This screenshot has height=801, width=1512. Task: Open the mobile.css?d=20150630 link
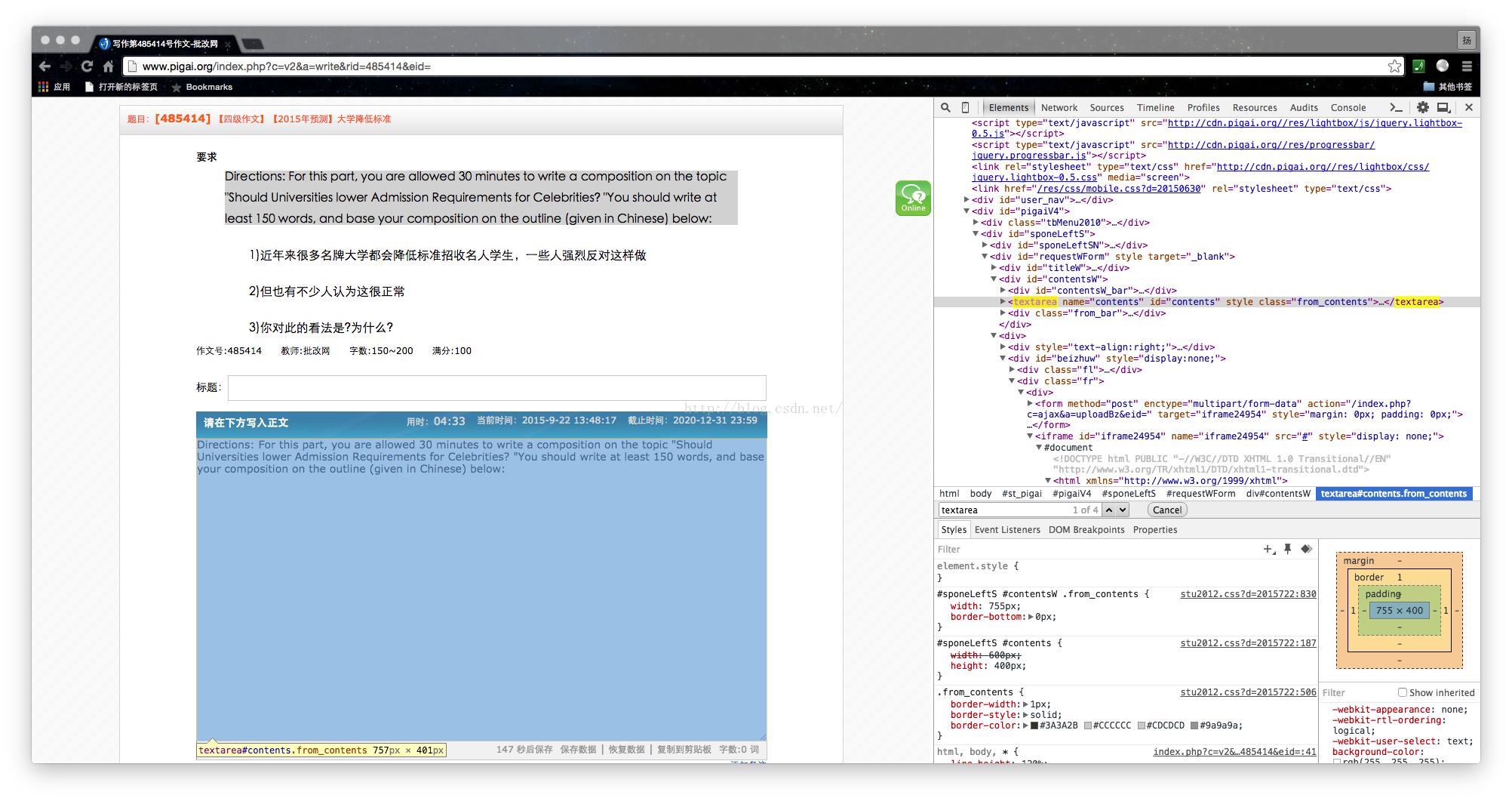point(1118,189)
